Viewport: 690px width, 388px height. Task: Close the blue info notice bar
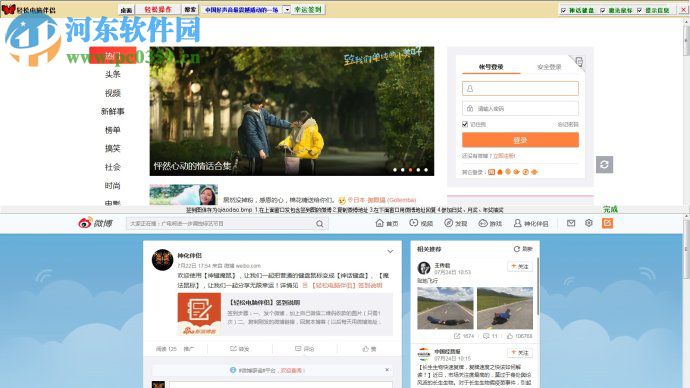387,370
